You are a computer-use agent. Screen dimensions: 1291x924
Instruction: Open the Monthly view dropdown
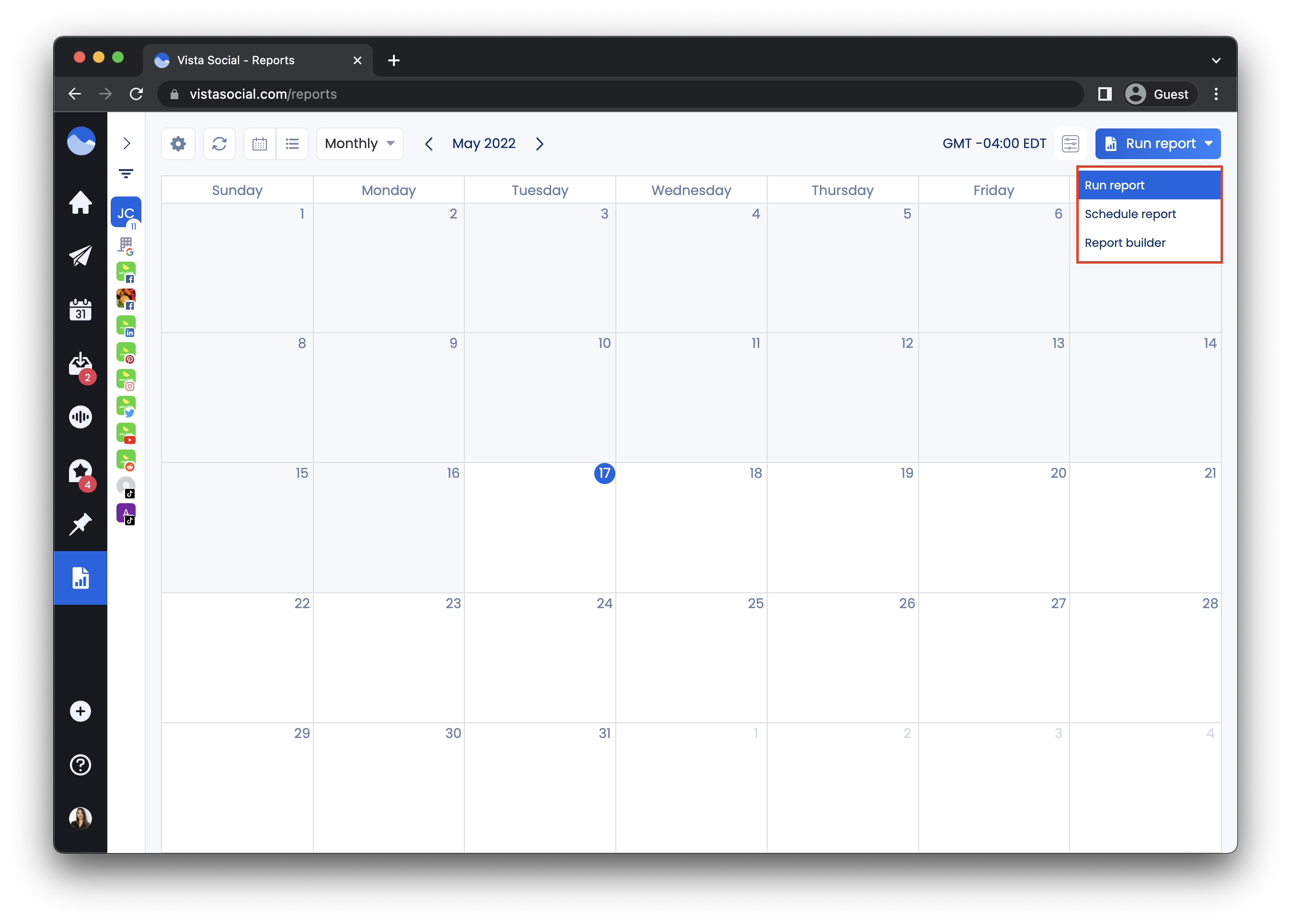pos(359,143)
